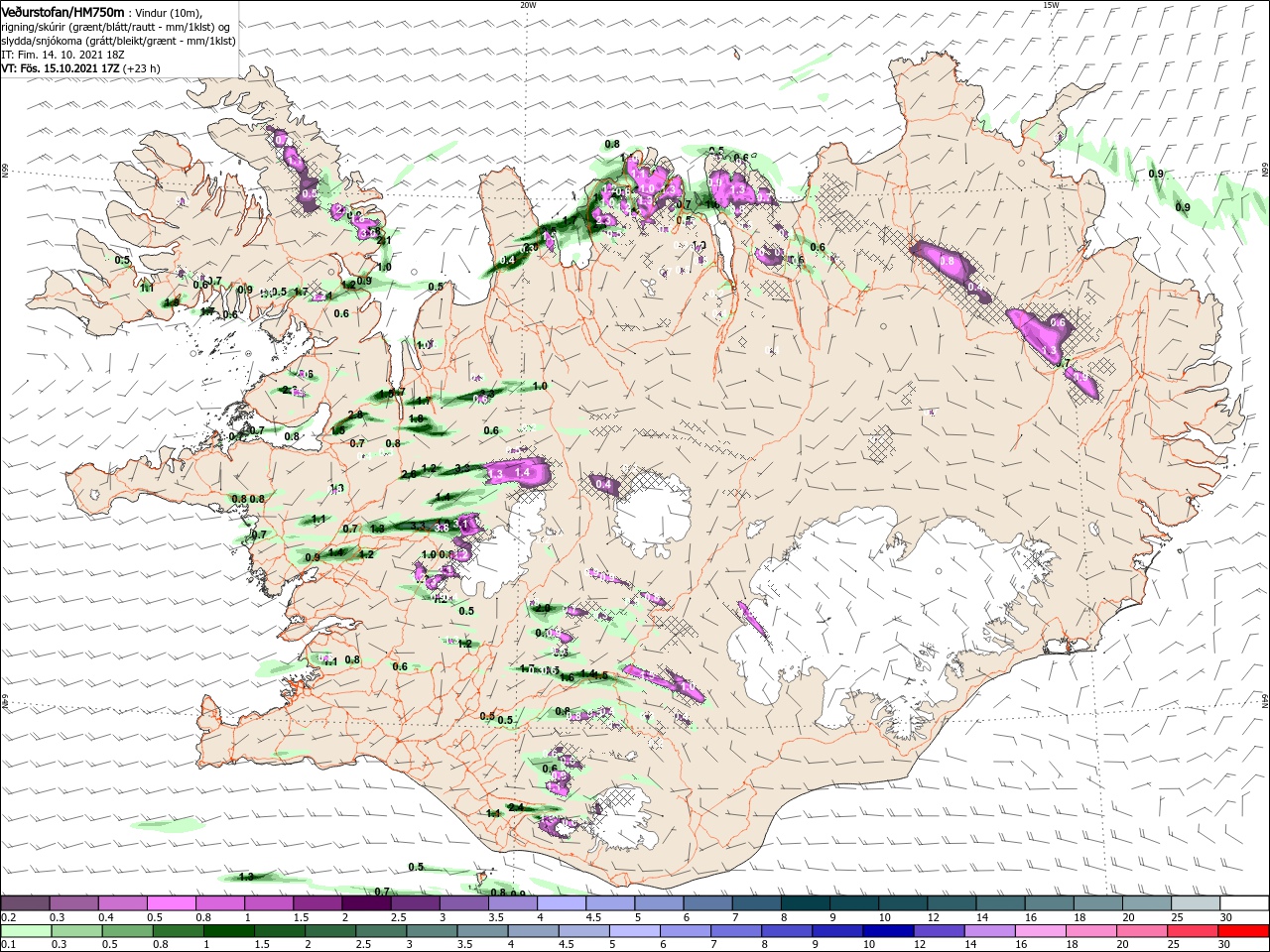Select top-row bright pink swatch between 0.5 and 0.8
Viewport: 1270px width, 952px height.
coord(171,903)
